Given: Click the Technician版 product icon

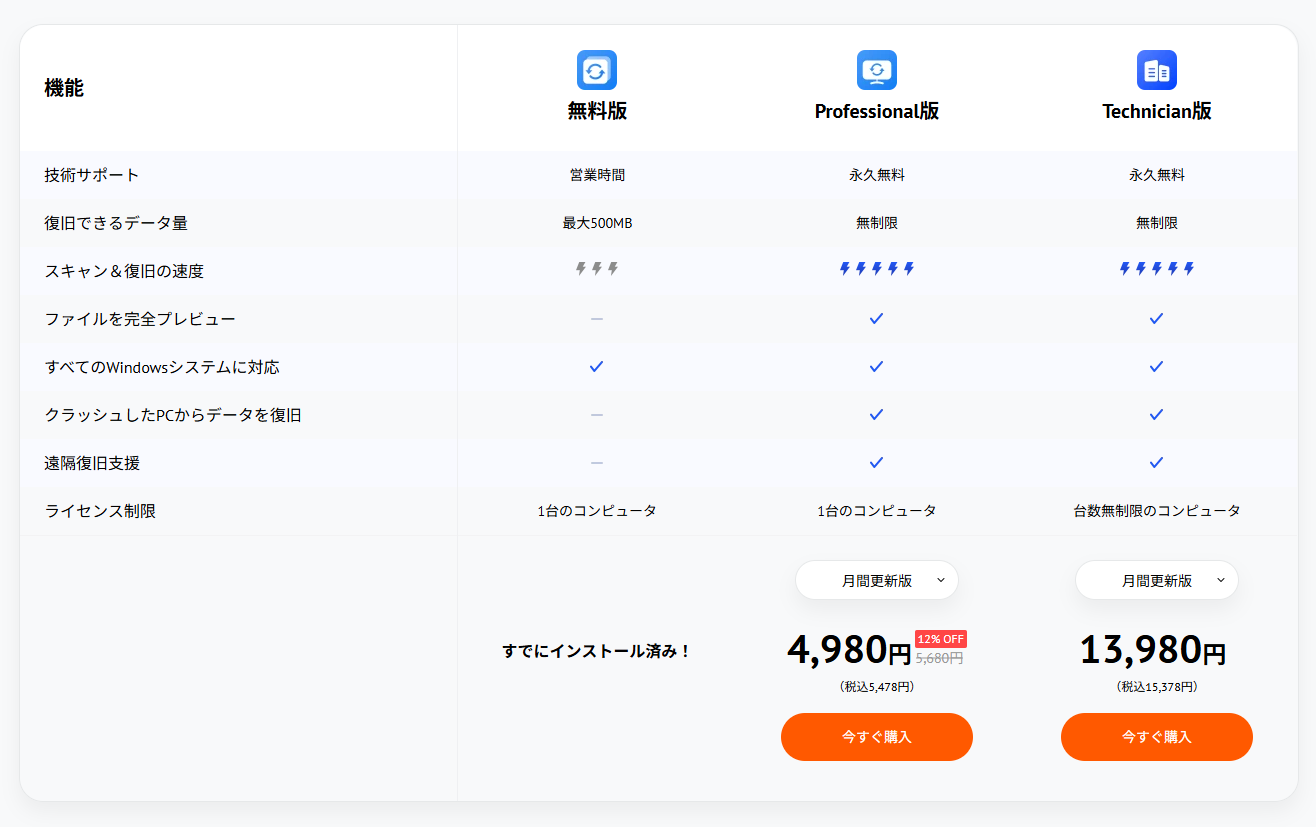Looking at the screenshot, I should click(x=1157, y=70).
